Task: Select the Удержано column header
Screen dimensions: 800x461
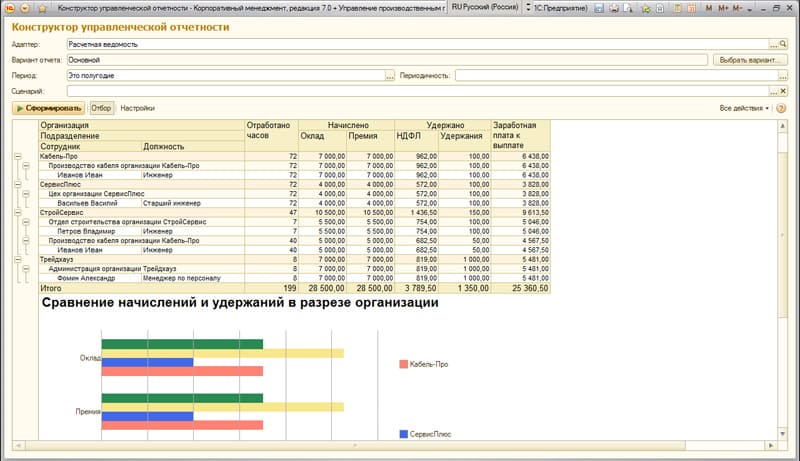Action: [442, 125]
